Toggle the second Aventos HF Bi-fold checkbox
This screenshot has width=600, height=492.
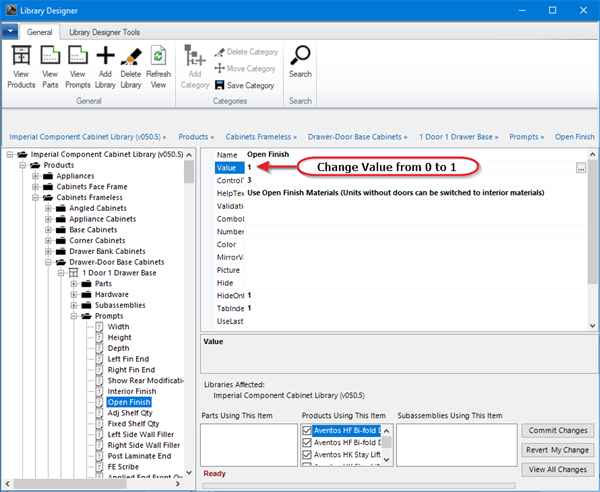pyautogui.click(x=307, y=442)
